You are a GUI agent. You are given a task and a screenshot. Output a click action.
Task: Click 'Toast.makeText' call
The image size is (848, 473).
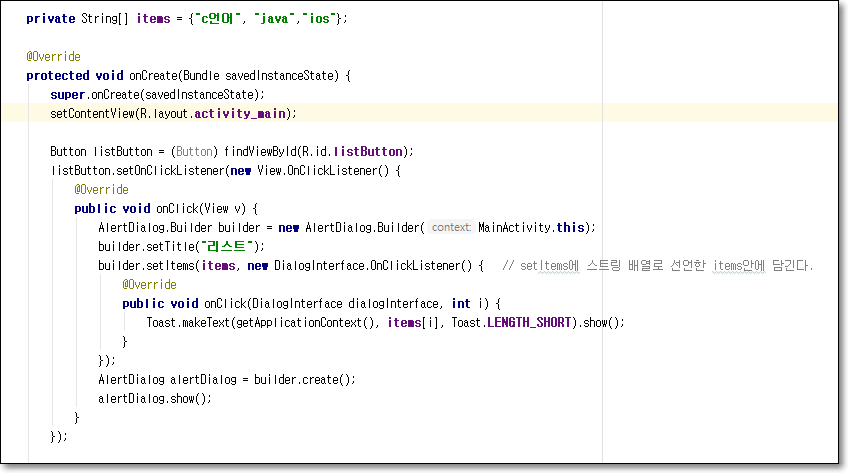[188, 323]
